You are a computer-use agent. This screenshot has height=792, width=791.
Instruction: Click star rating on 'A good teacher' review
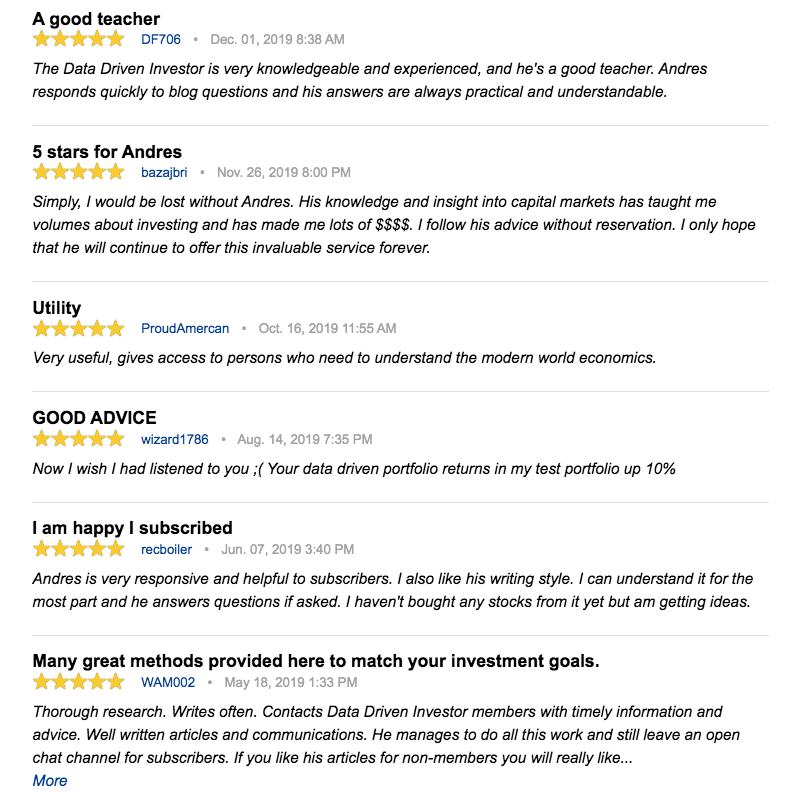point(78,39)
